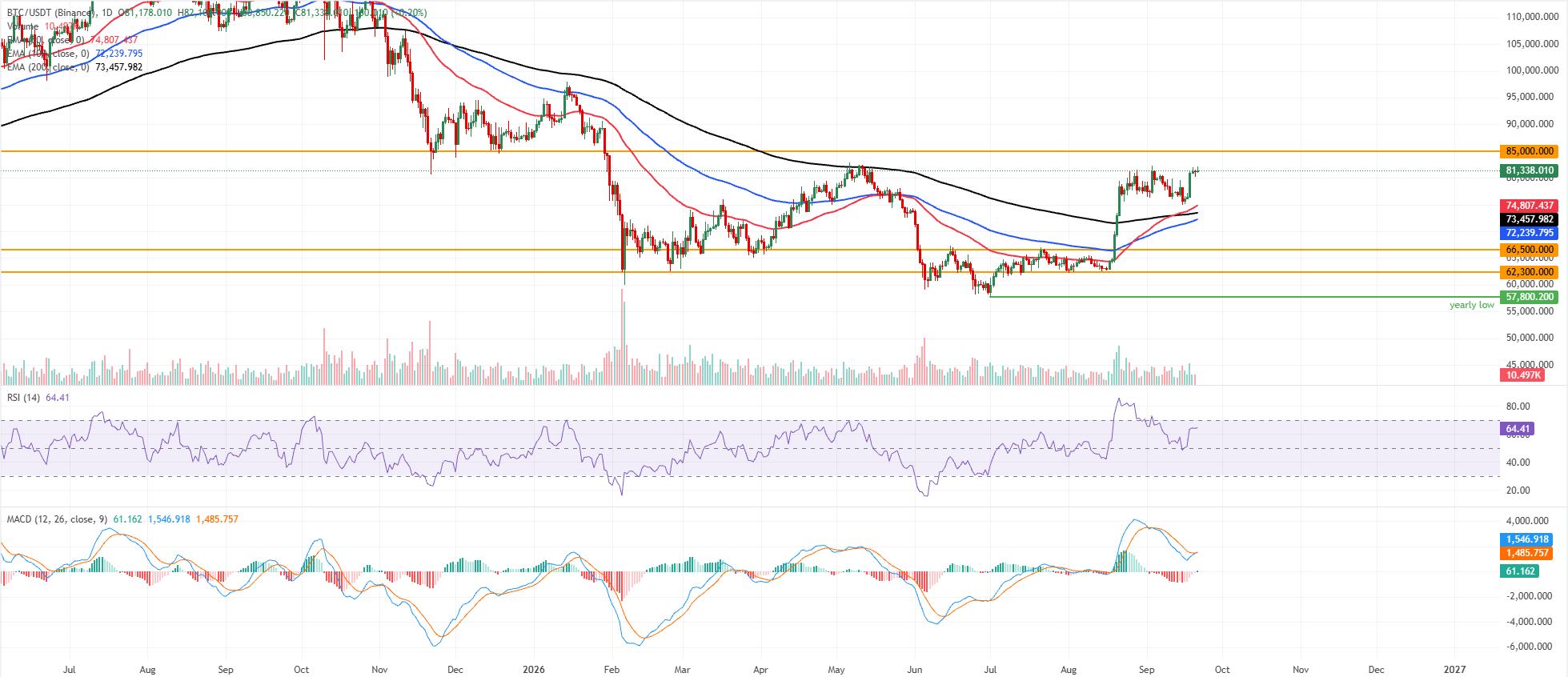Select the EMA (50, close, 0) legend

coord(45,40)
